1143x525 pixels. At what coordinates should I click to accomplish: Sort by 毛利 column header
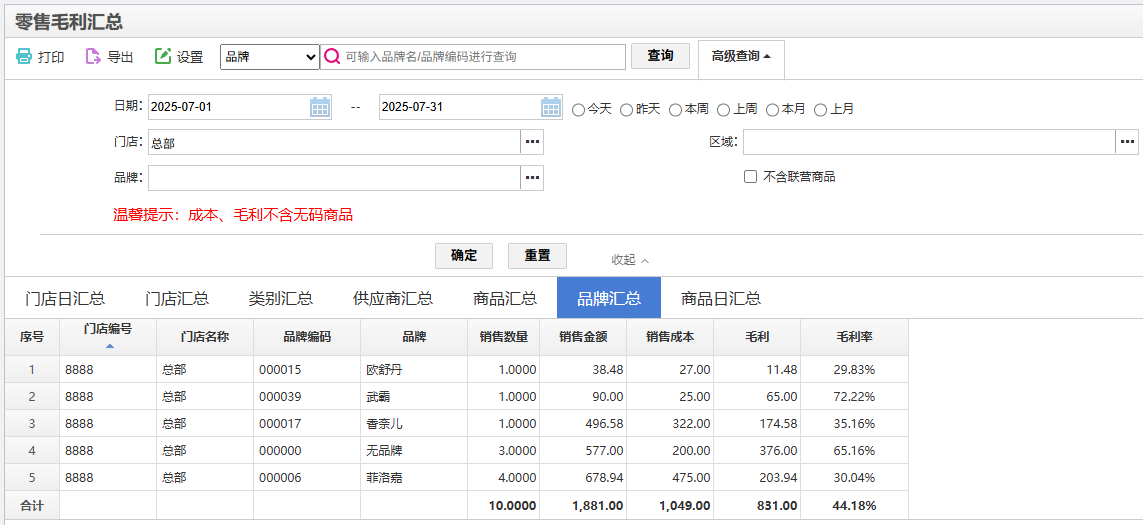pos(757,337)
